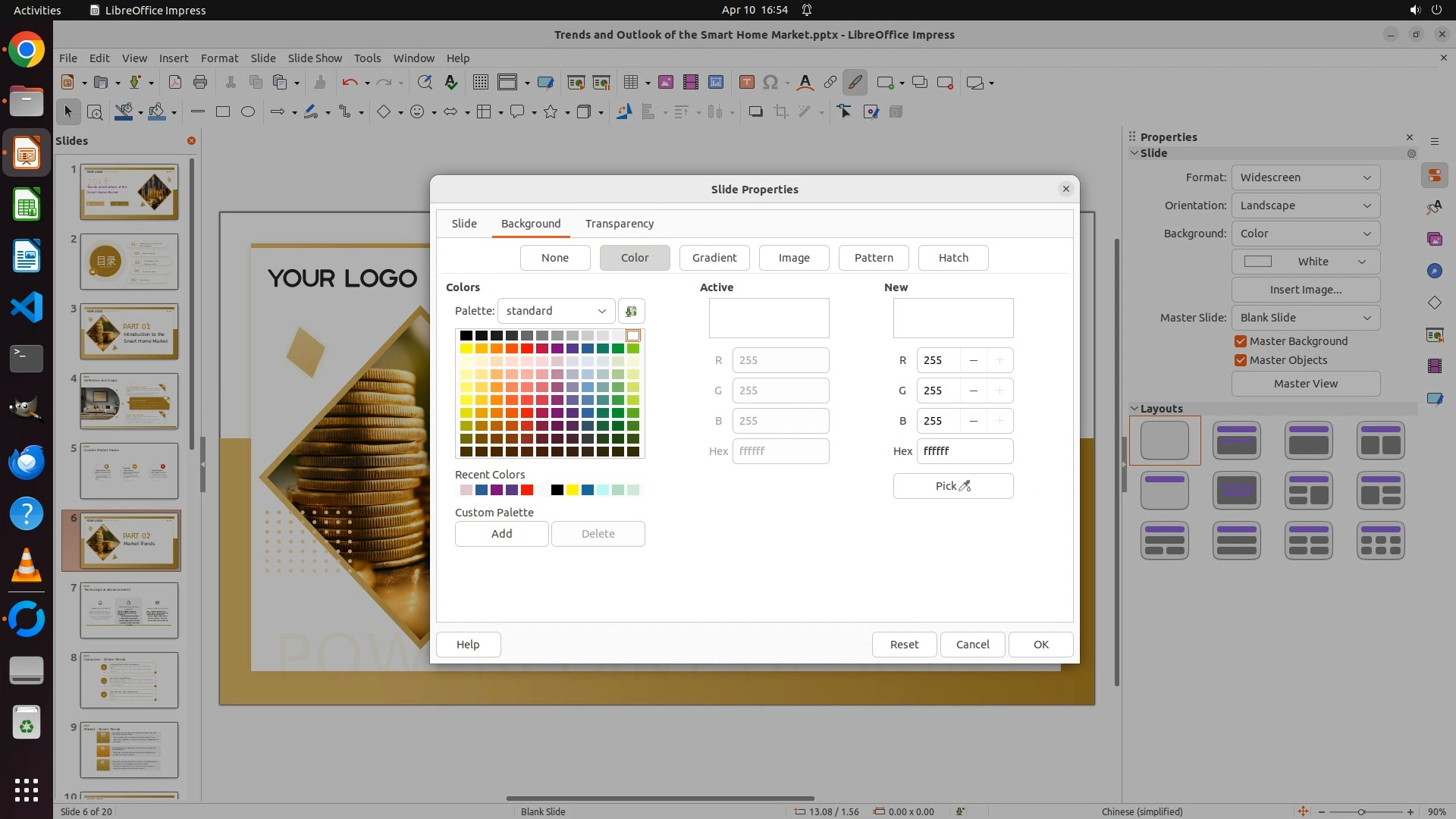This screenshot has height=819, width=1456.
Task: Open the Sidebar Settings hamburger icon
Action: (1434, 141)
